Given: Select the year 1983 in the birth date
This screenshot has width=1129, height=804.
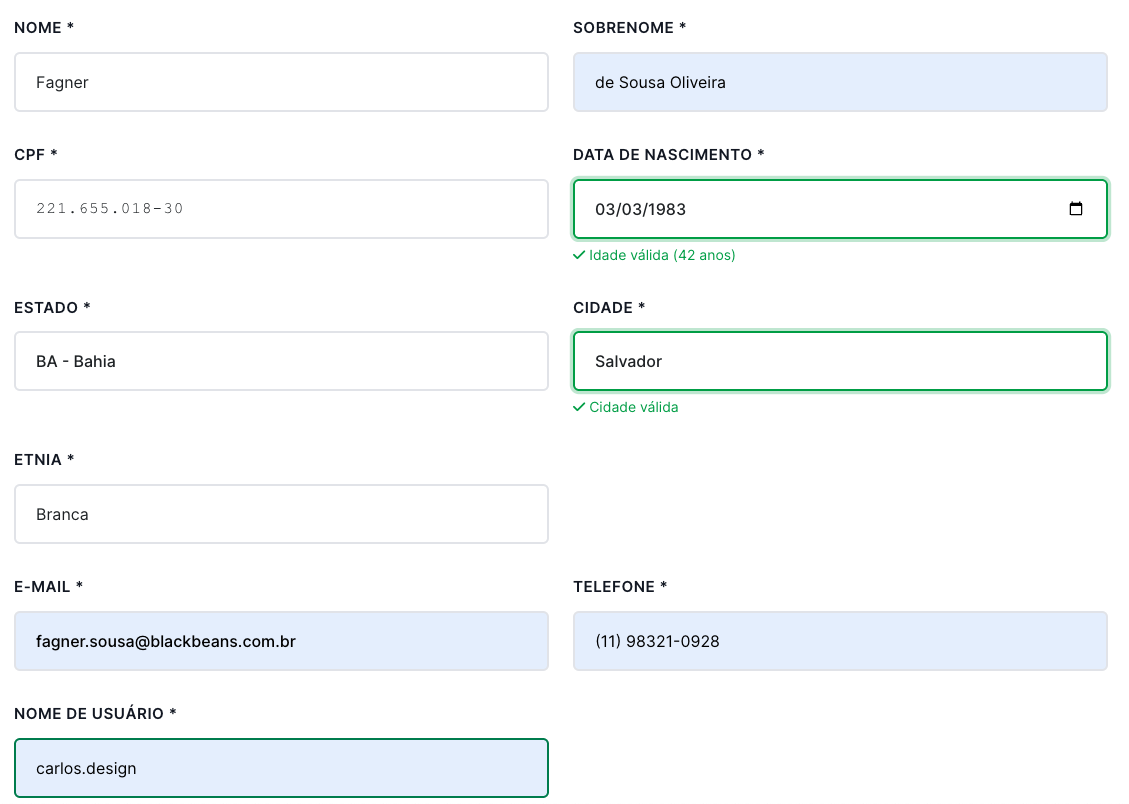Looking at the screenshot, I should 666,209.
